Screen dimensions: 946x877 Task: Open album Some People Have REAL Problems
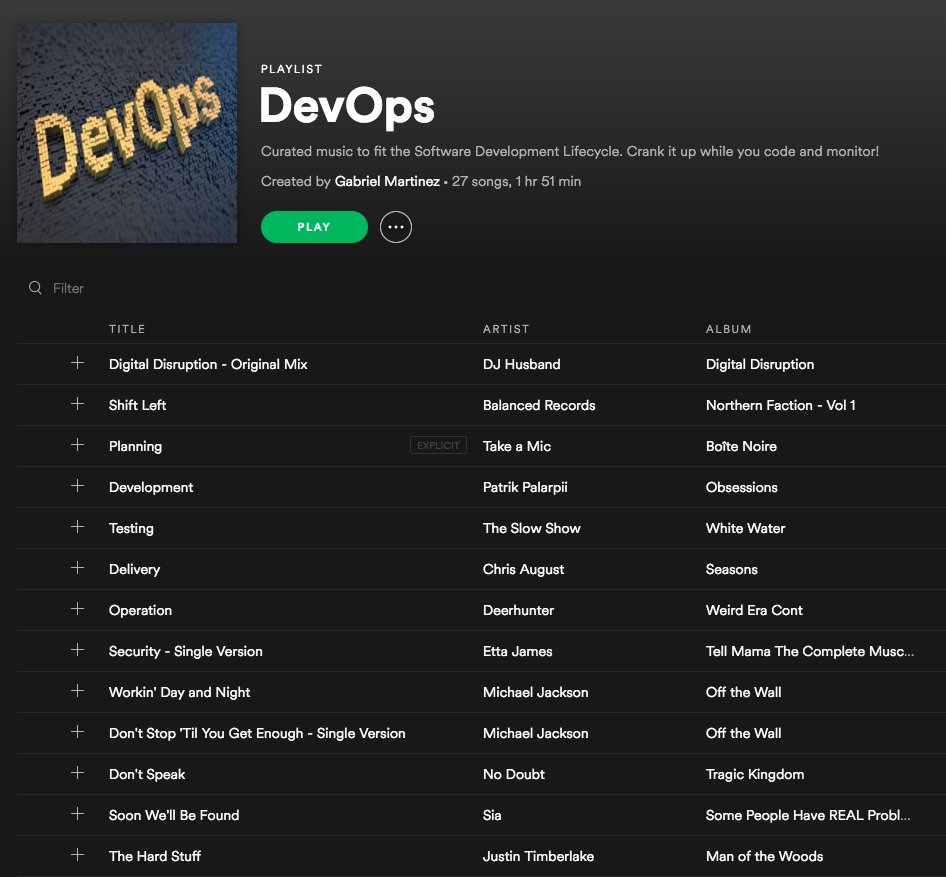(x=808, y=815)
